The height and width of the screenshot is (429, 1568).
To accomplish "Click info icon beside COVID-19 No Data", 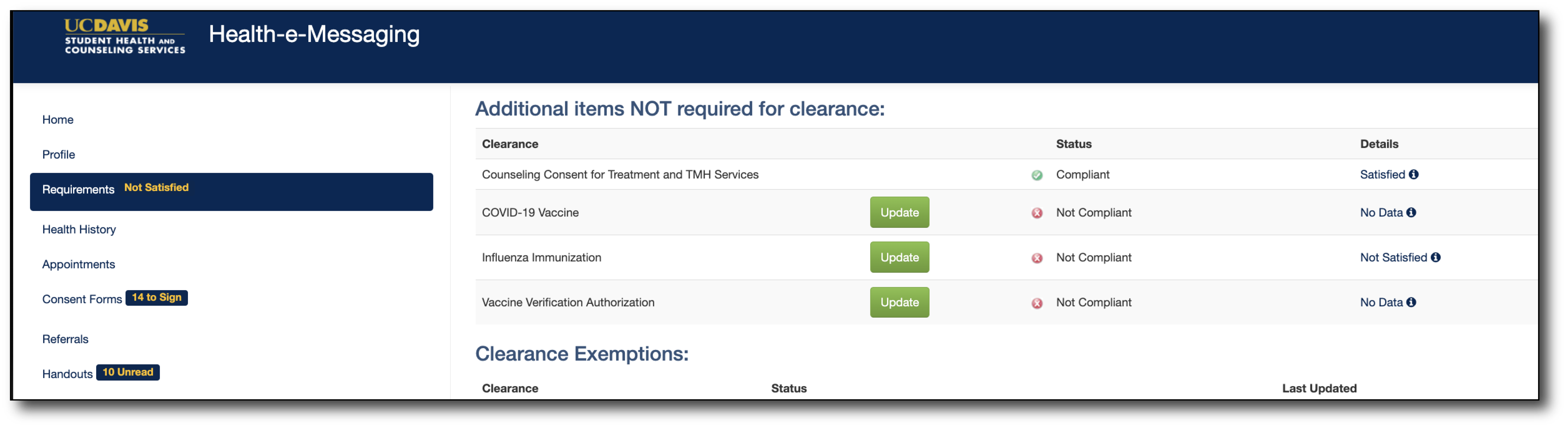I will coord(1412,213).
